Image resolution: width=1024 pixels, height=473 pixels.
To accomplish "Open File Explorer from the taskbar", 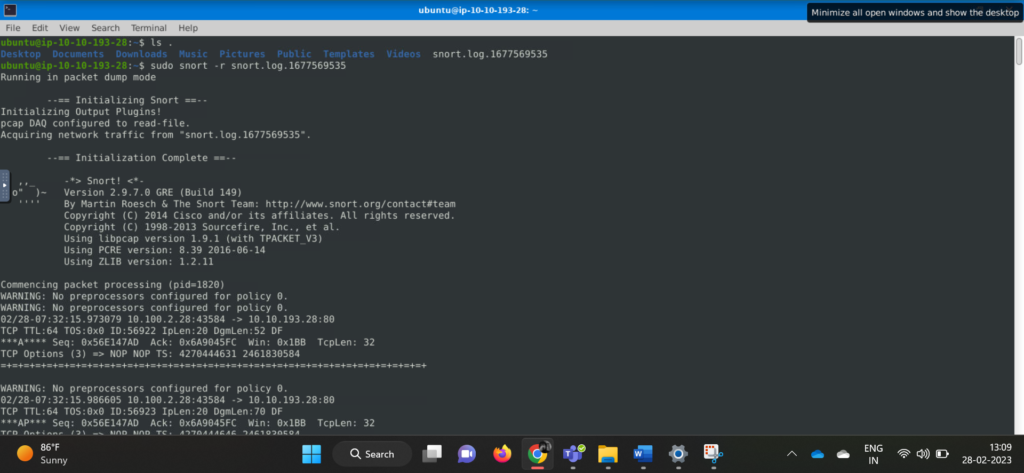I will pos(607,454).
